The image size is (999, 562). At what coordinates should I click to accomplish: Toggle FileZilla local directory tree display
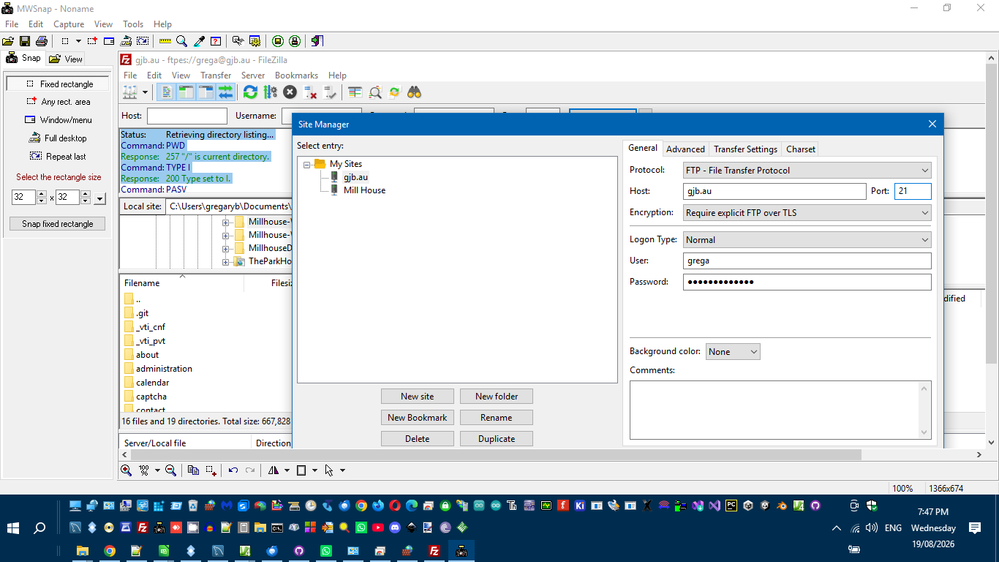tap(186, 92)
